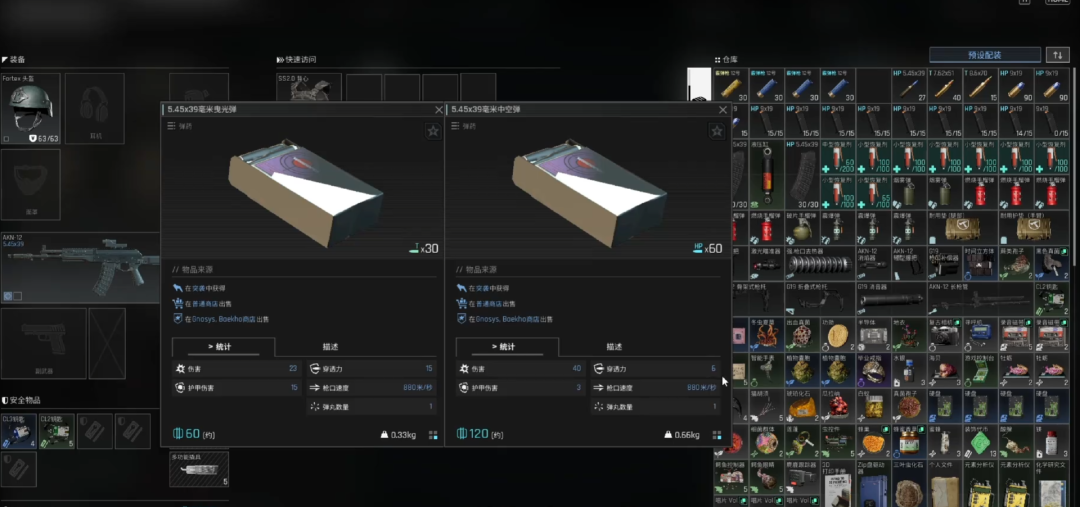
Task: Favorite the 5.45x39 tracer round with star
Action: [x=433, y=131]
